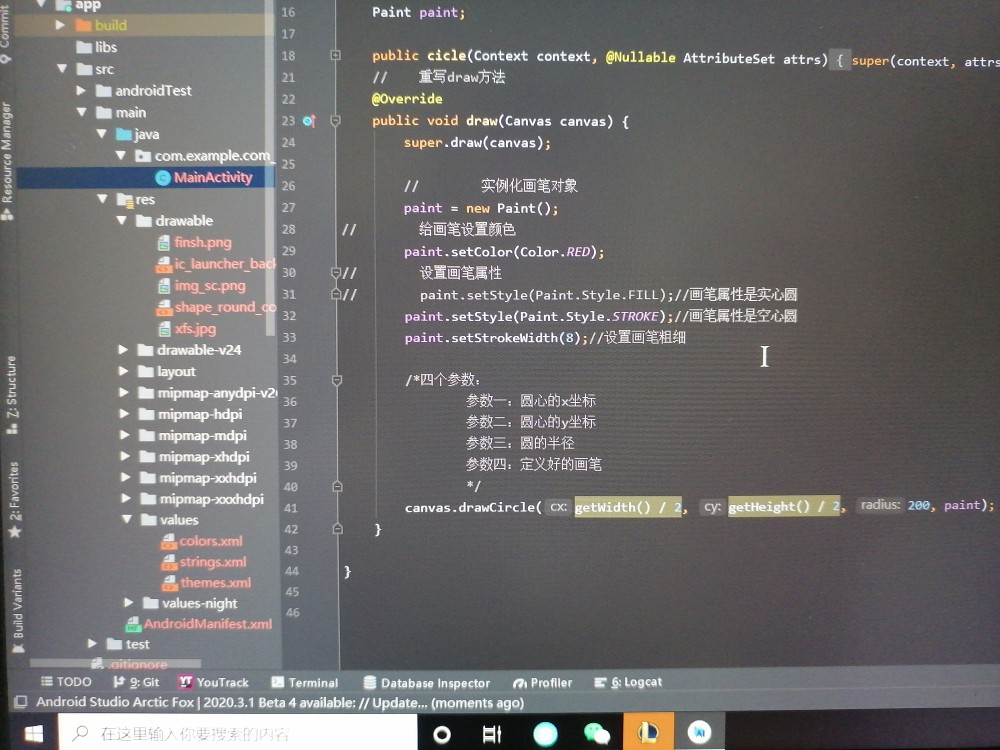Viewport: 1000px width, 750px height.
Task: Expand the layout folder
Action: (x=123, y=371)
